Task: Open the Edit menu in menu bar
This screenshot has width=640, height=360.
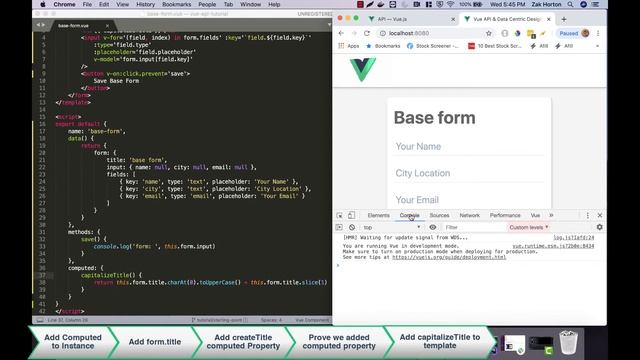Action: click(x=104, y=4)
